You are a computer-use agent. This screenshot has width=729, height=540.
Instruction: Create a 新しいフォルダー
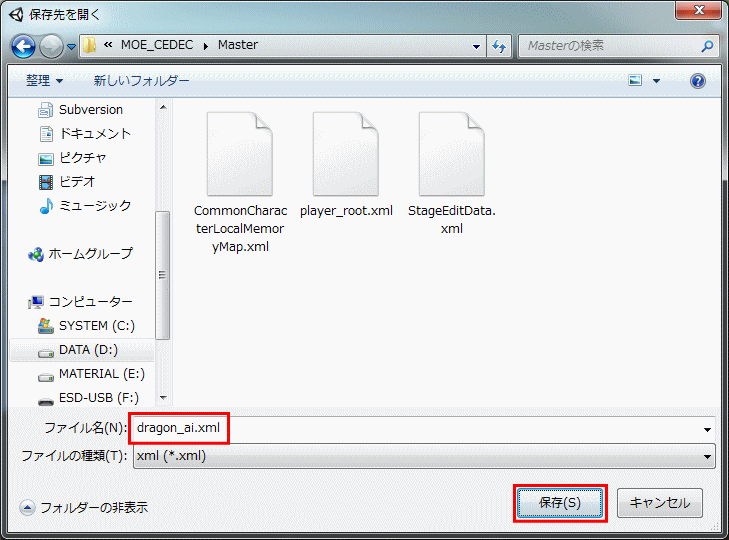tap(141, 81)
